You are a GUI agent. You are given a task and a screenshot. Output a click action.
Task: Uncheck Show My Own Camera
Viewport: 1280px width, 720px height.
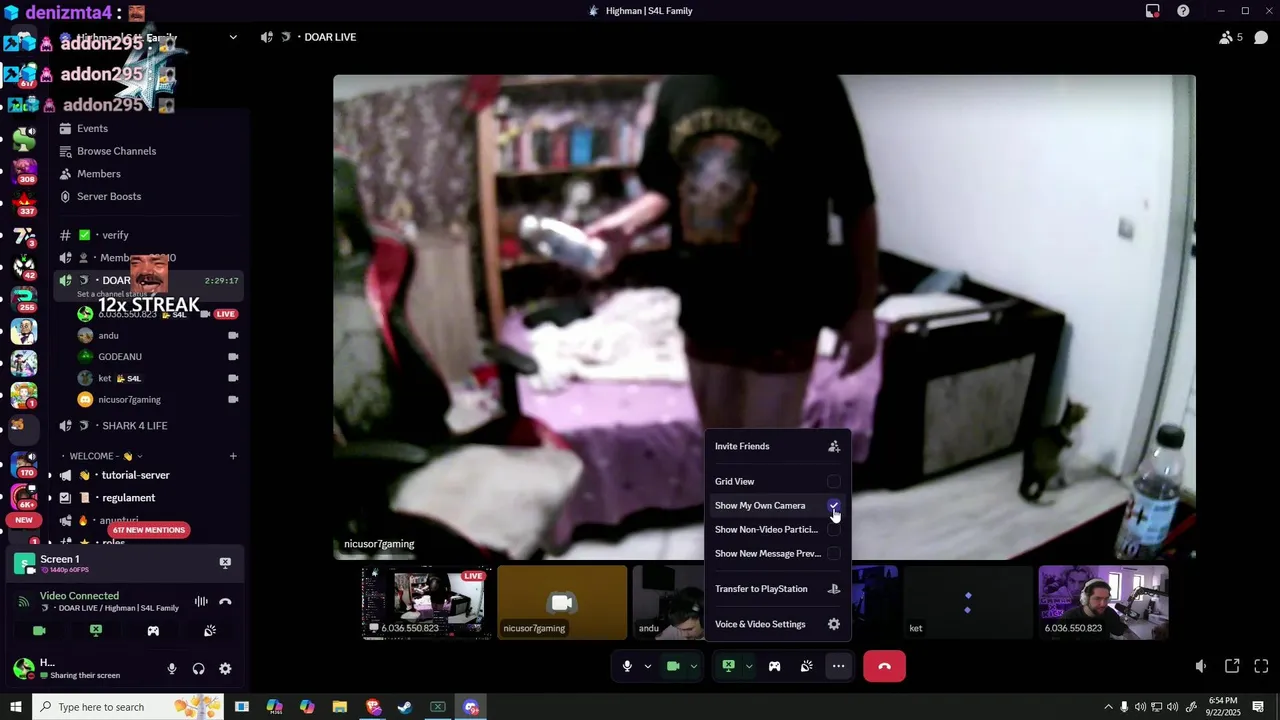click(834, 506)
